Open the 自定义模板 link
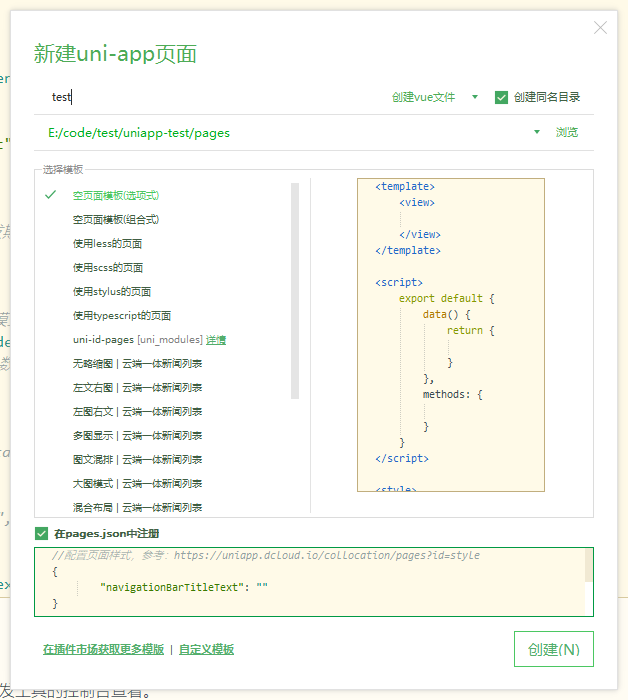The height and width of the screenshot is (700, 628). tap(206, 650)
